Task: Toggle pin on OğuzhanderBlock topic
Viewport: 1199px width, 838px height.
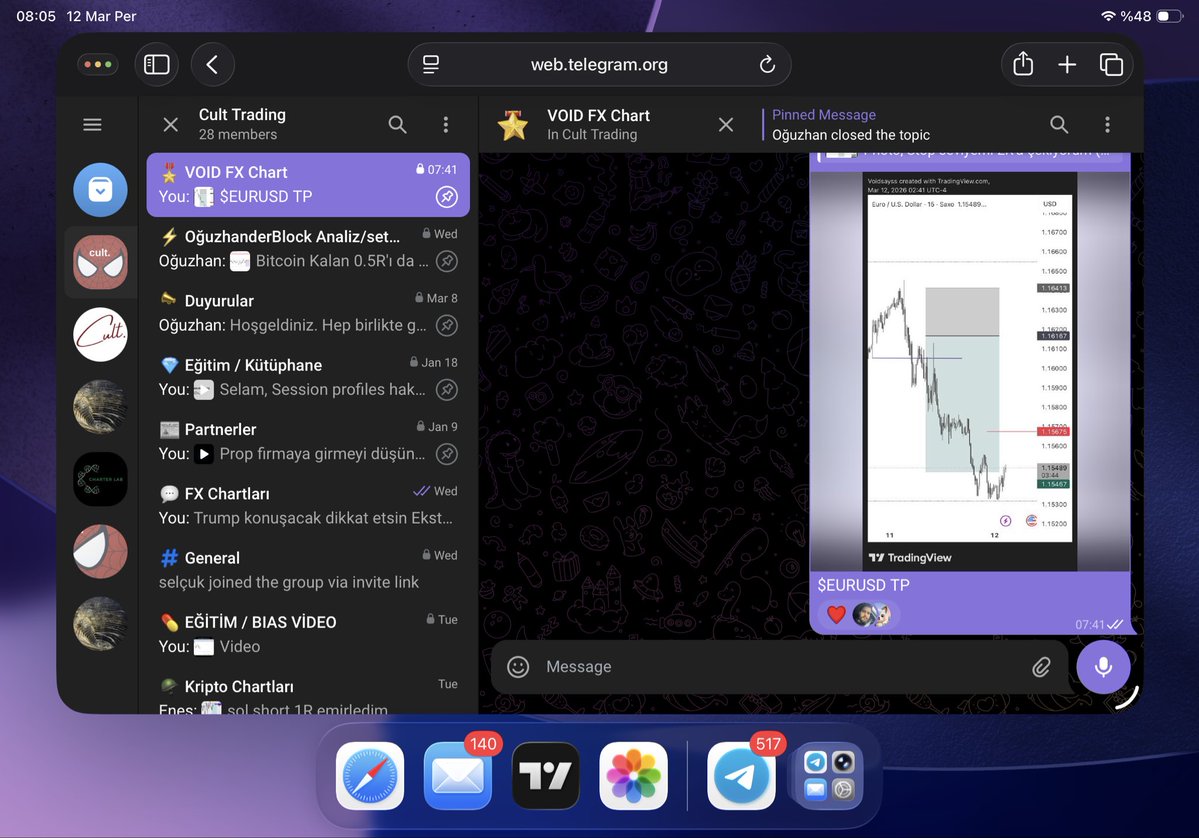Action: [447, 261]
